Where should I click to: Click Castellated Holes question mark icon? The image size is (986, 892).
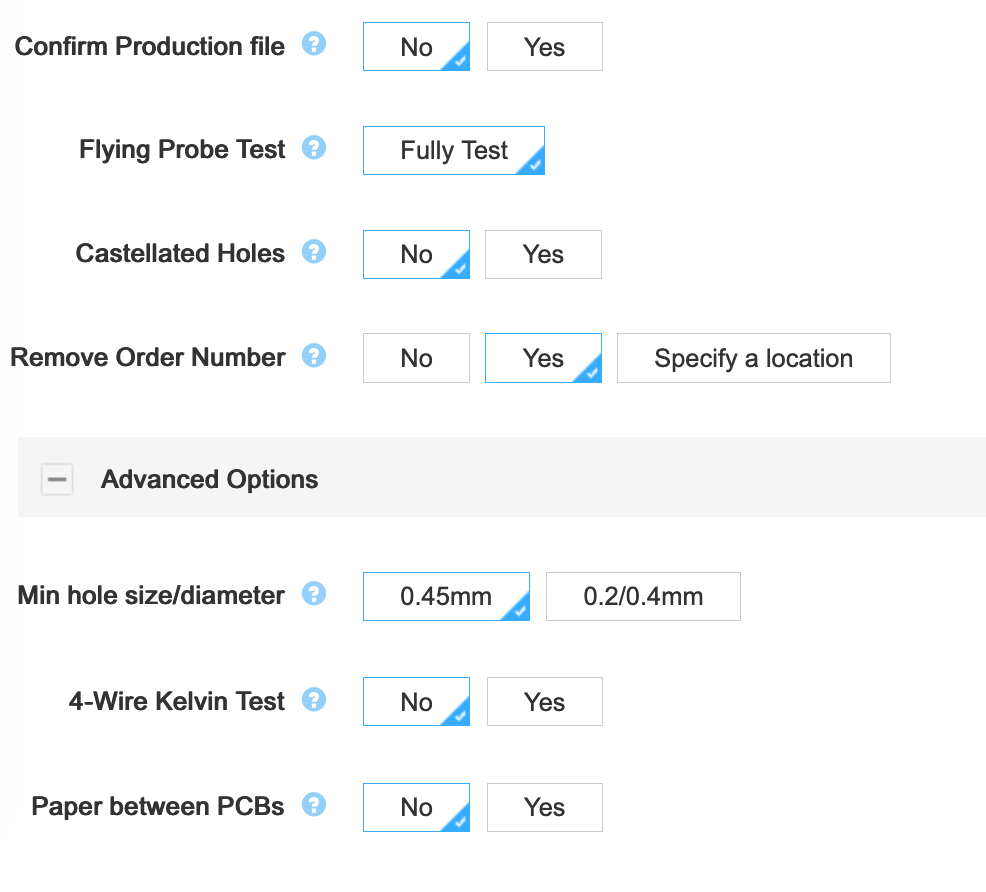(314, 251)
